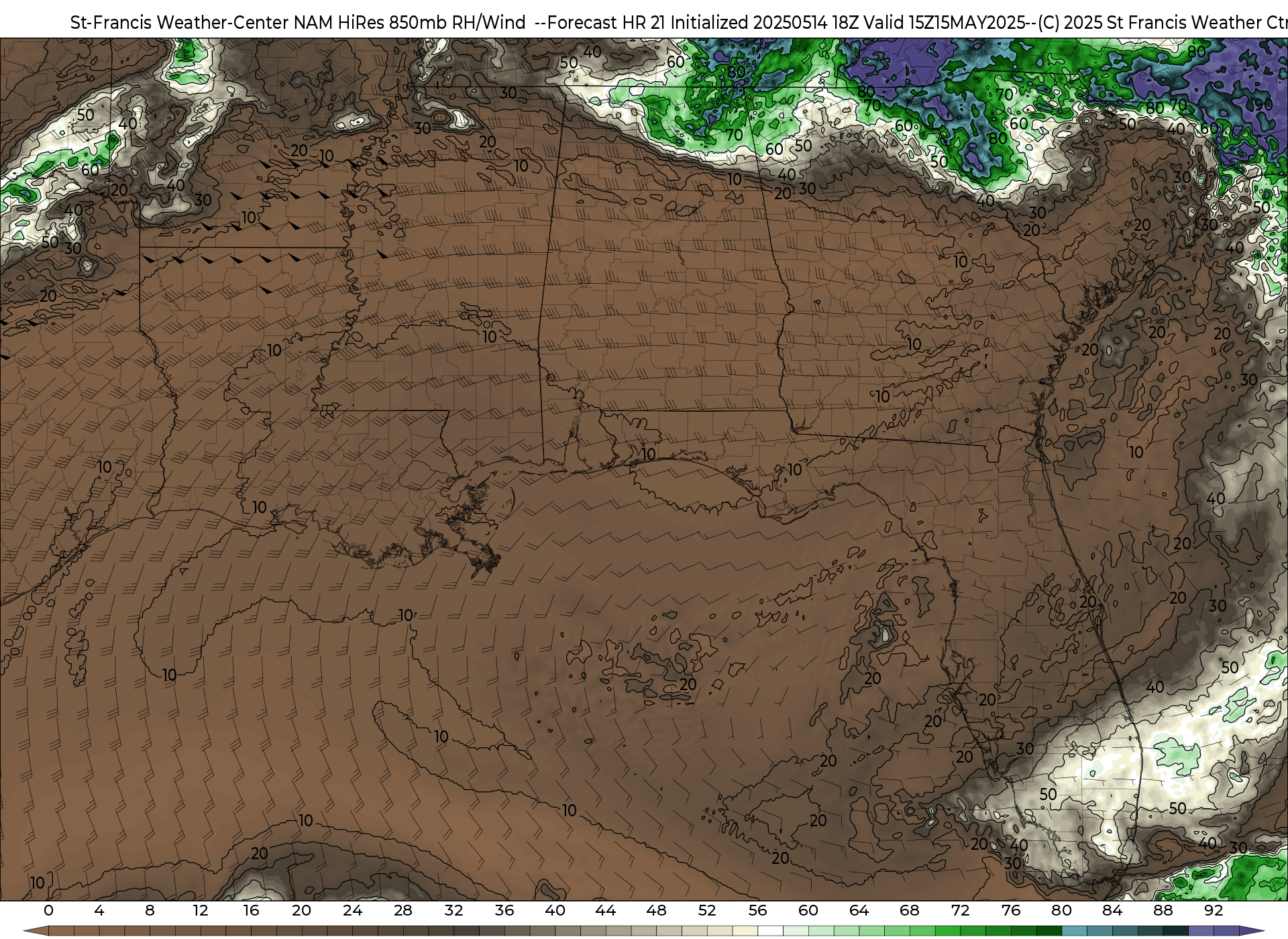Click the '90' contour label on the map

coord(1263,105)
